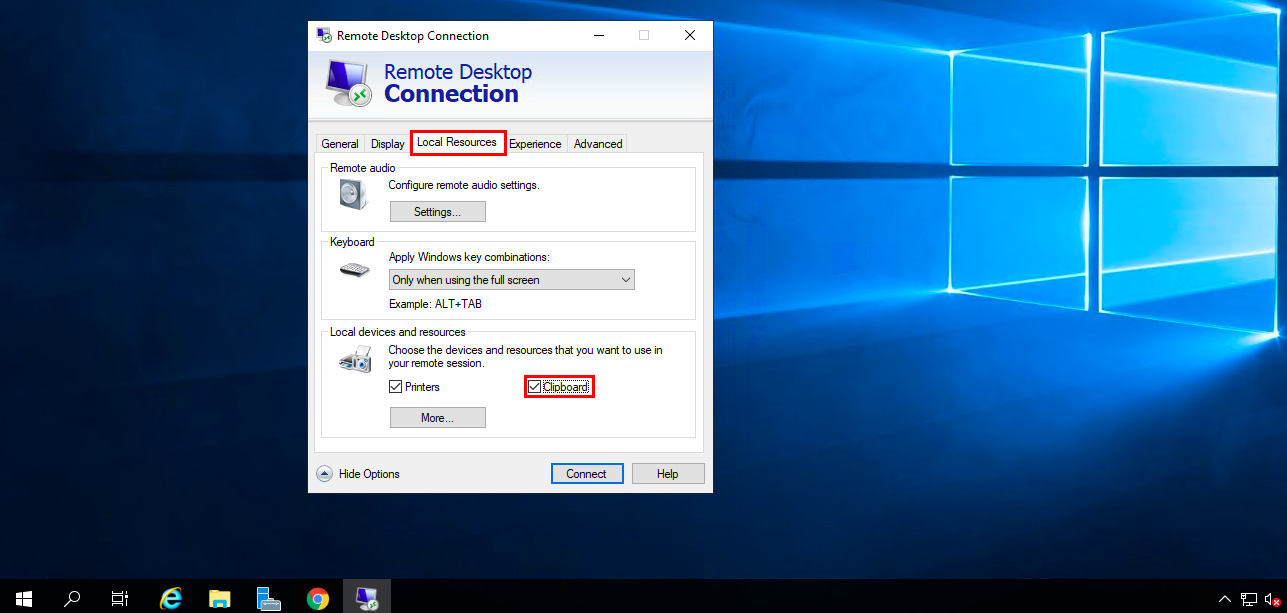The height and width of the screenshot is (613, 1287).
Task: Click the More... button
Action: (x=437, y=418)
